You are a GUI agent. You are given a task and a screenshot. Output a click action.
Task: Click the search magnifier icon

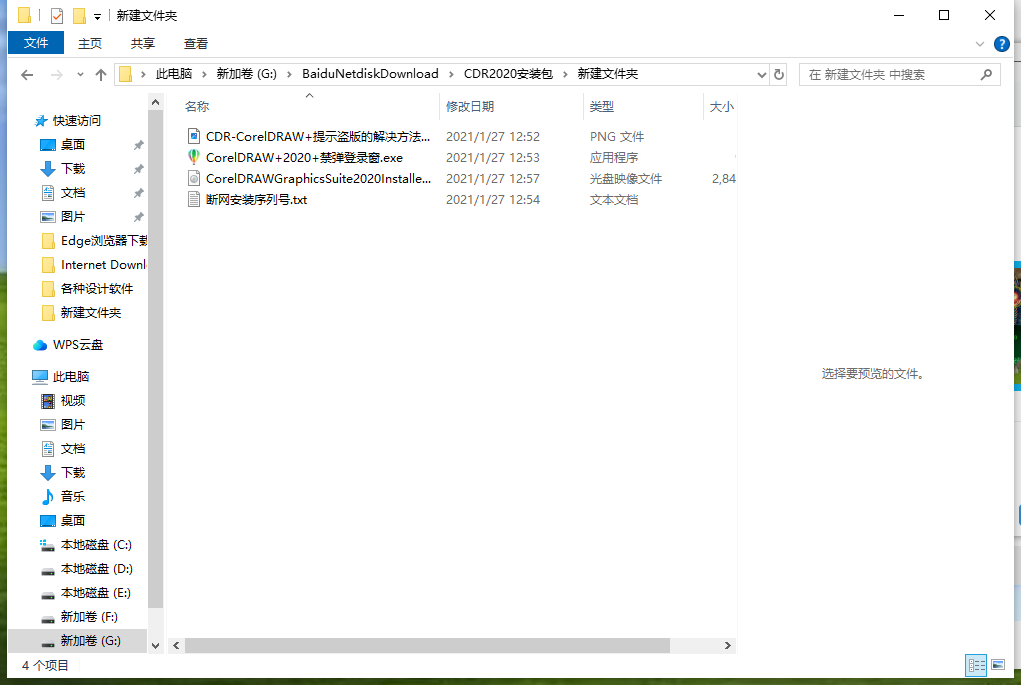click(x=986, y=74)
